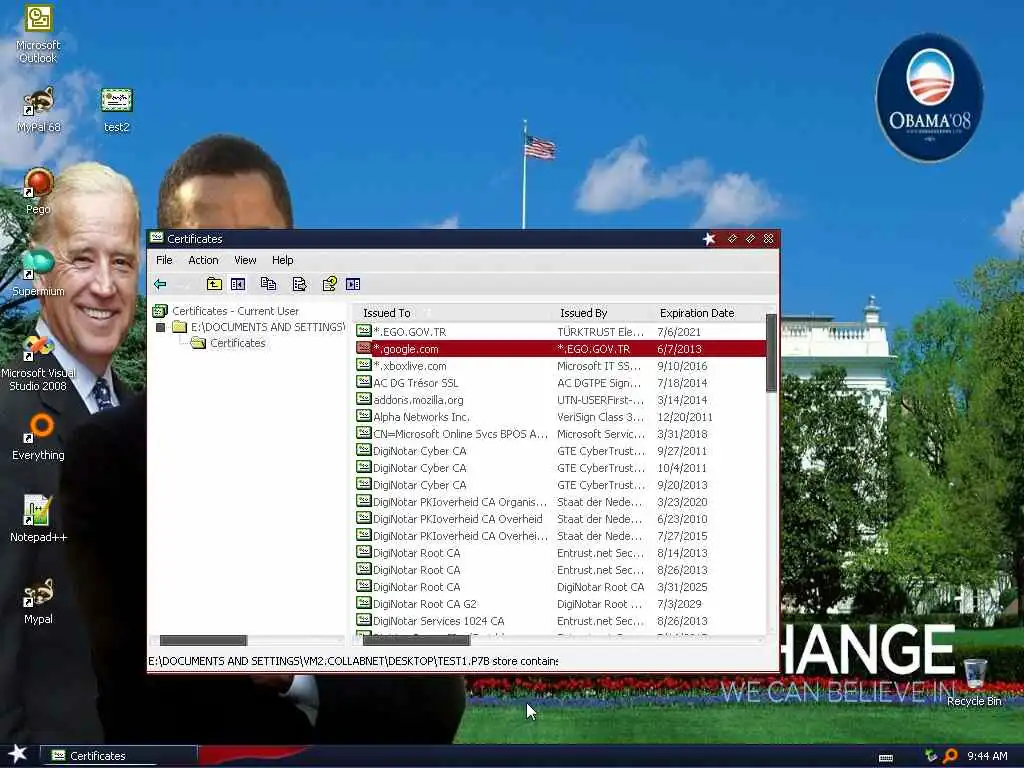
Task: Select DigiNotar Cyber CA expiring 10/4/2011
Action: [560, 468]
